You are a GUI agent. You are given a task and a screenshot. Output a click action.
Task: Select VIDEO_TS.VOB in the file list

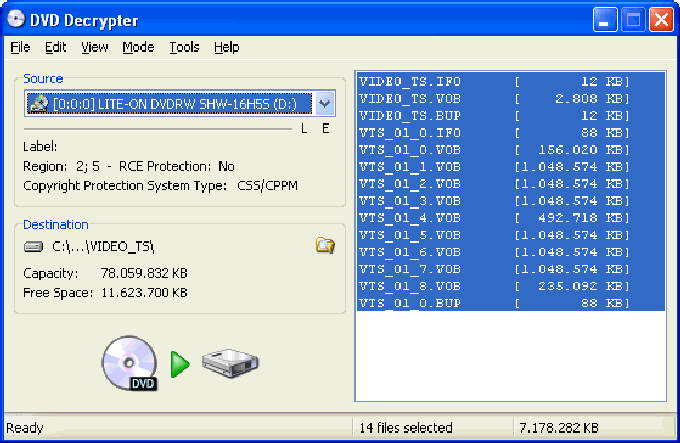pyautogui.click(x=511, y=99)
